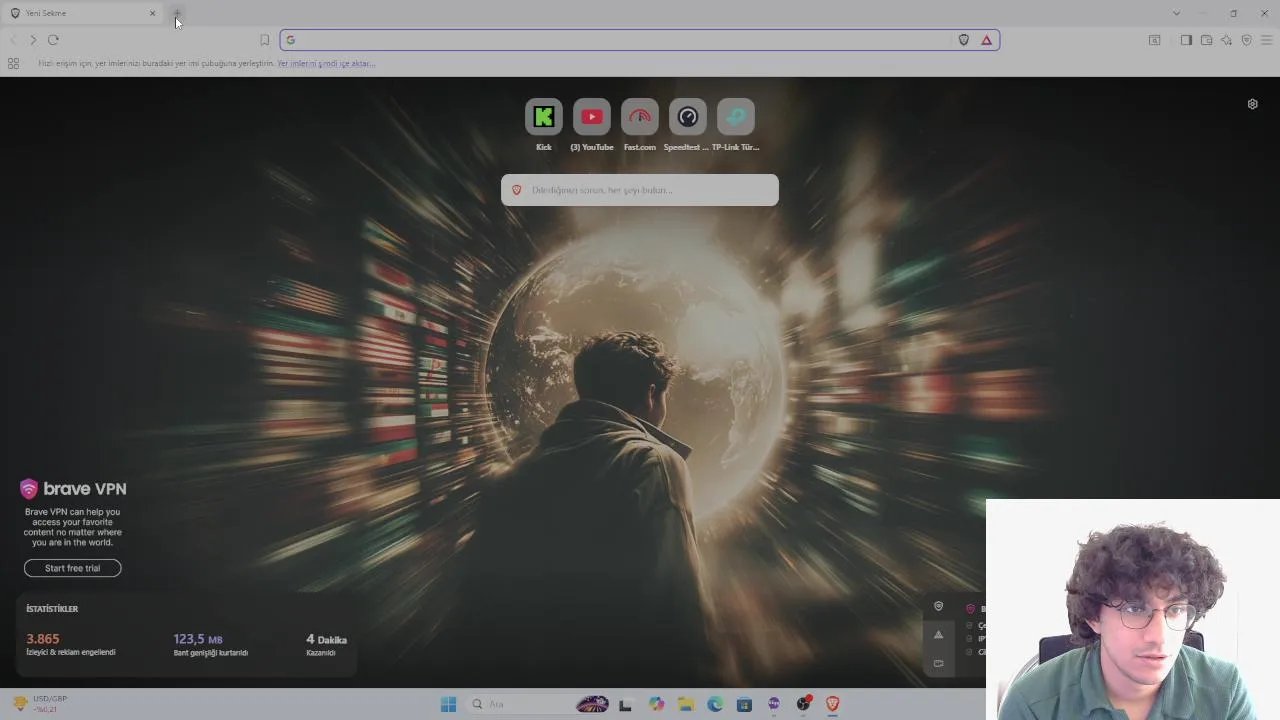Select the VPN shield card icon in widget stack
Screen dimensions: 1280x720
[x=938, y=606]
